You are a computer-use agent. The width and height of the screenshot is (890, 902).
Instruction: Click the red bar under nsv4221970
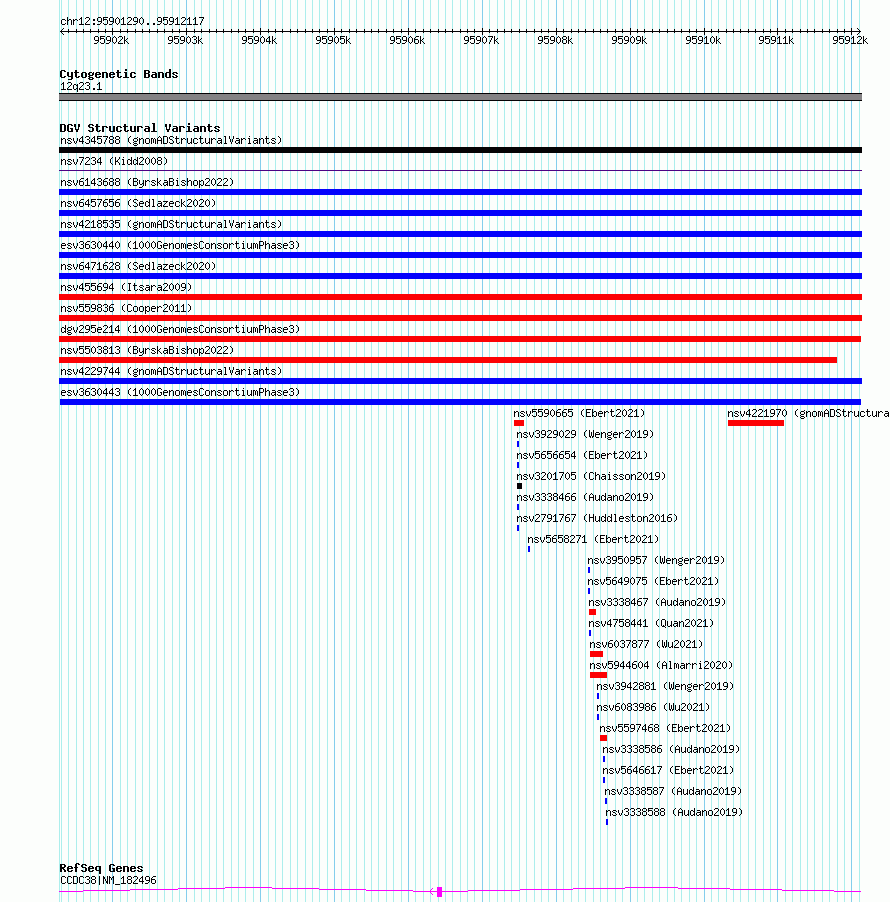pos(756,423)
